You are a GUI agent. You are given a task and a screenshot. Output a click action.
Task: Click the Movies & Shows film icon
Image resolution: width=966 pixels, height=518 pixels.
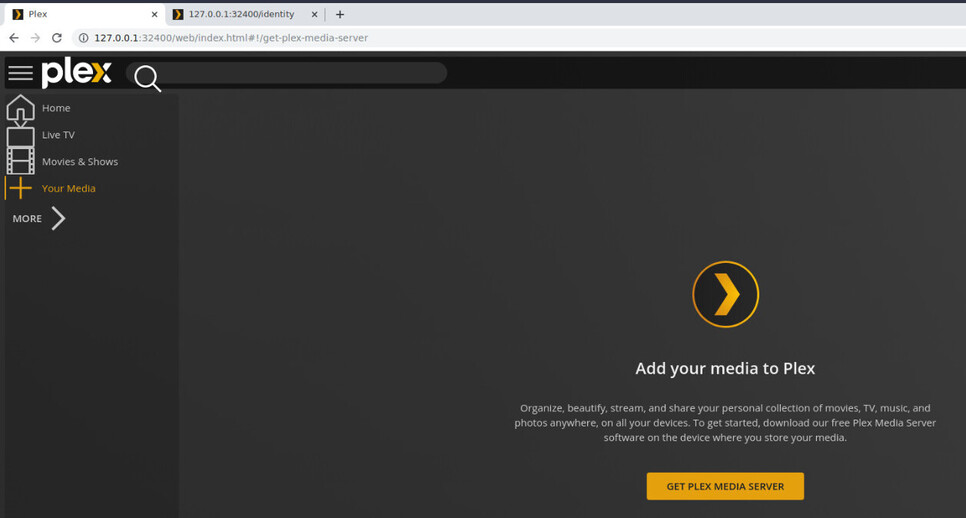20,161
